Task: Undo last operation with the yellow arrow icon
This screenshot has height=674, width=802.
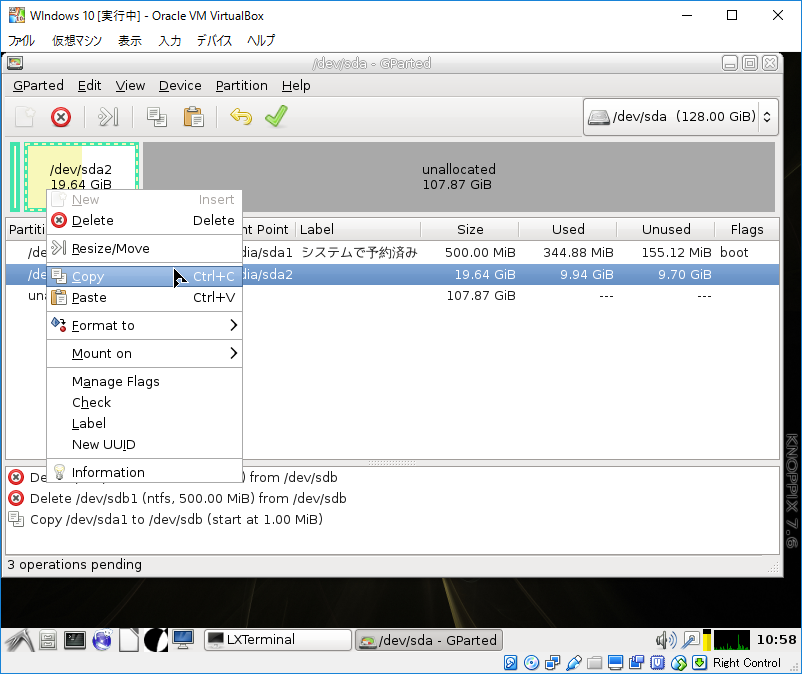Action: [241, 117]
